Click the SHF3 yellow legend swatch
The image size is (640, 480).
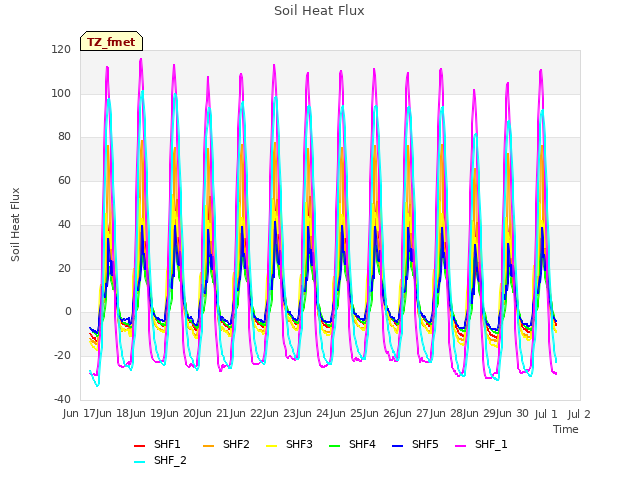tap(271, 446)
